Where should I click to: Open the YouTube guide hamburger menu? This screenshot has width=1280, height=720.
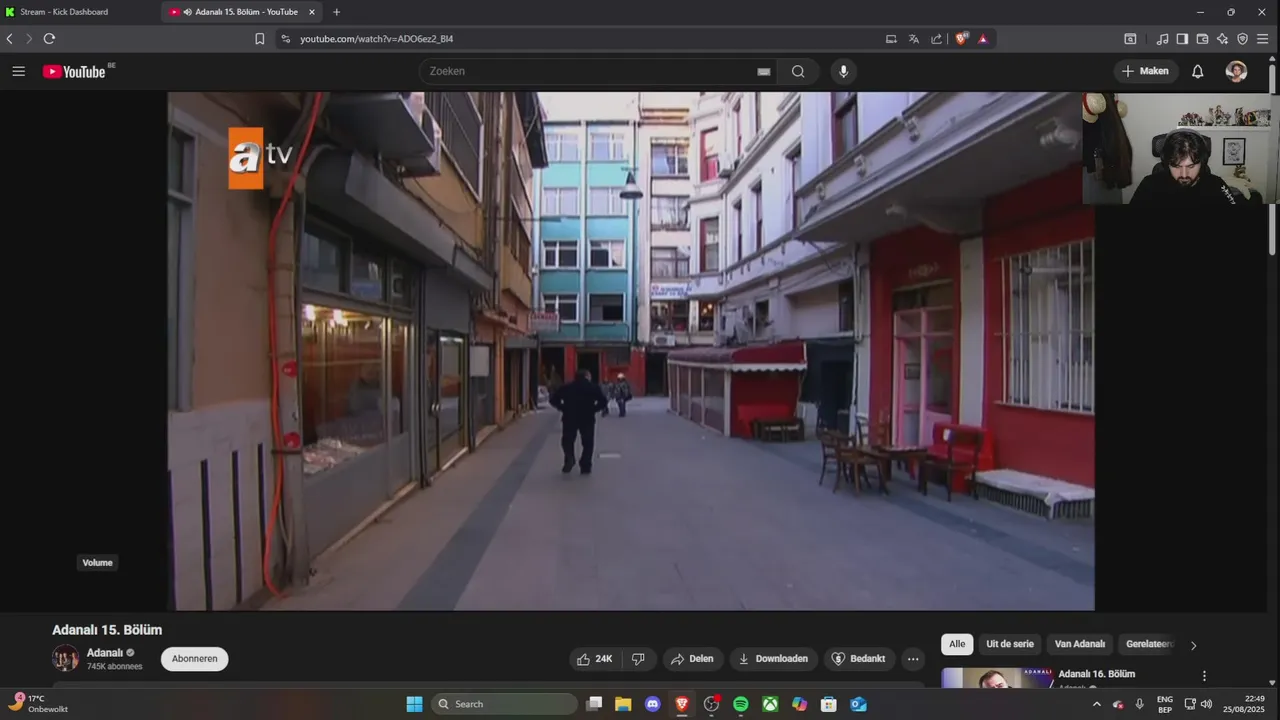18,71
